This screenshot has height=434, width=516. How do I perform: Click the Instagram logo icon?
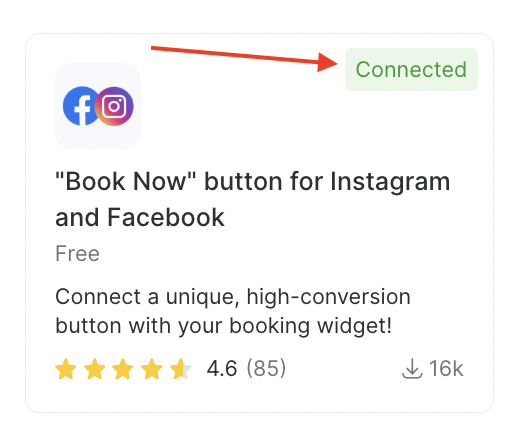coord(114,106)
